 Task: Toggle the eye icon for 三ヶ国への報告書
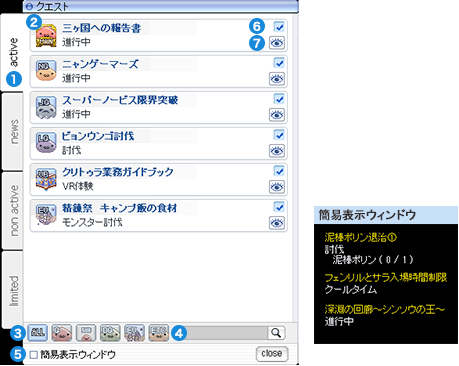click(277, 43)
